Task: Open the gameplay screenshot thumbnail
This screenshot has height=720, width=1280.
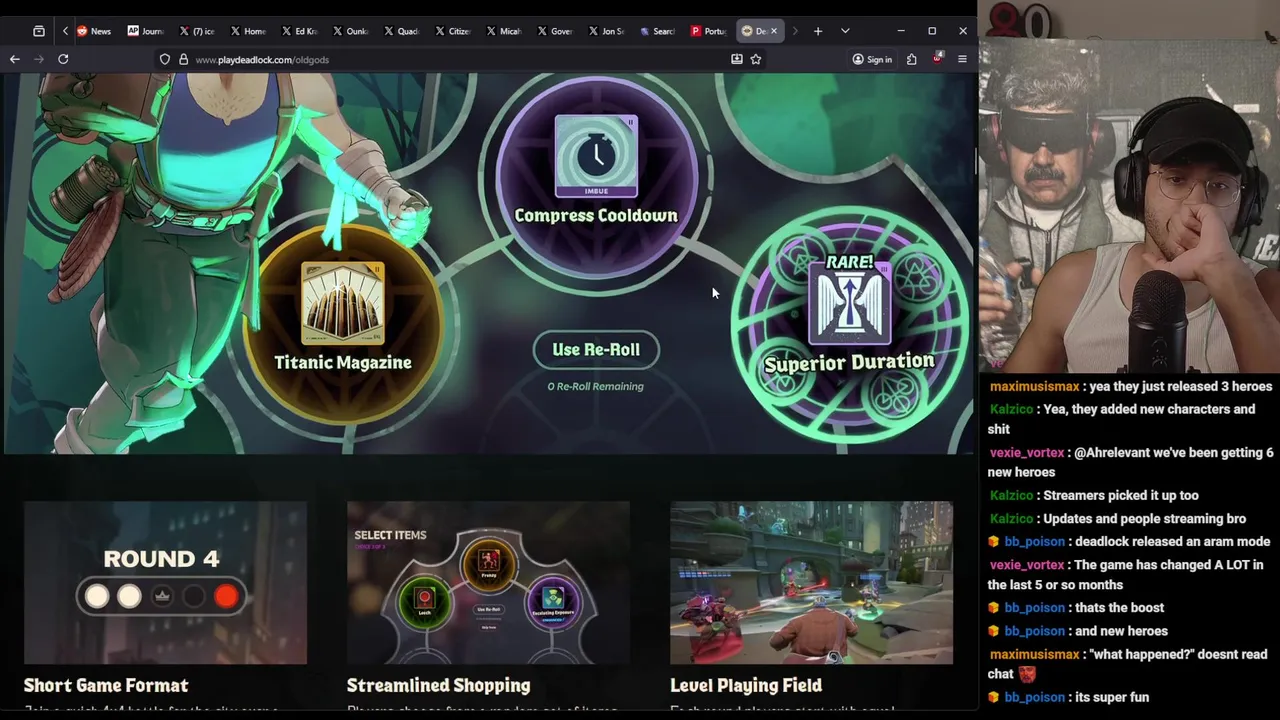Action: pyautogui.click(x=811, y=582)
